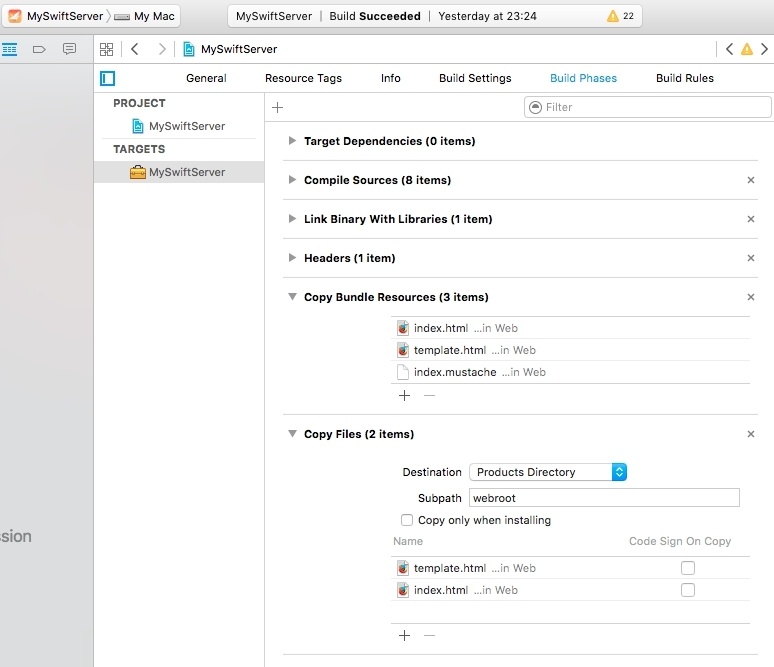774x667 pixels.
Task: Select index.mustache in Copy Bundle Resources
Action: click(570, 372)
